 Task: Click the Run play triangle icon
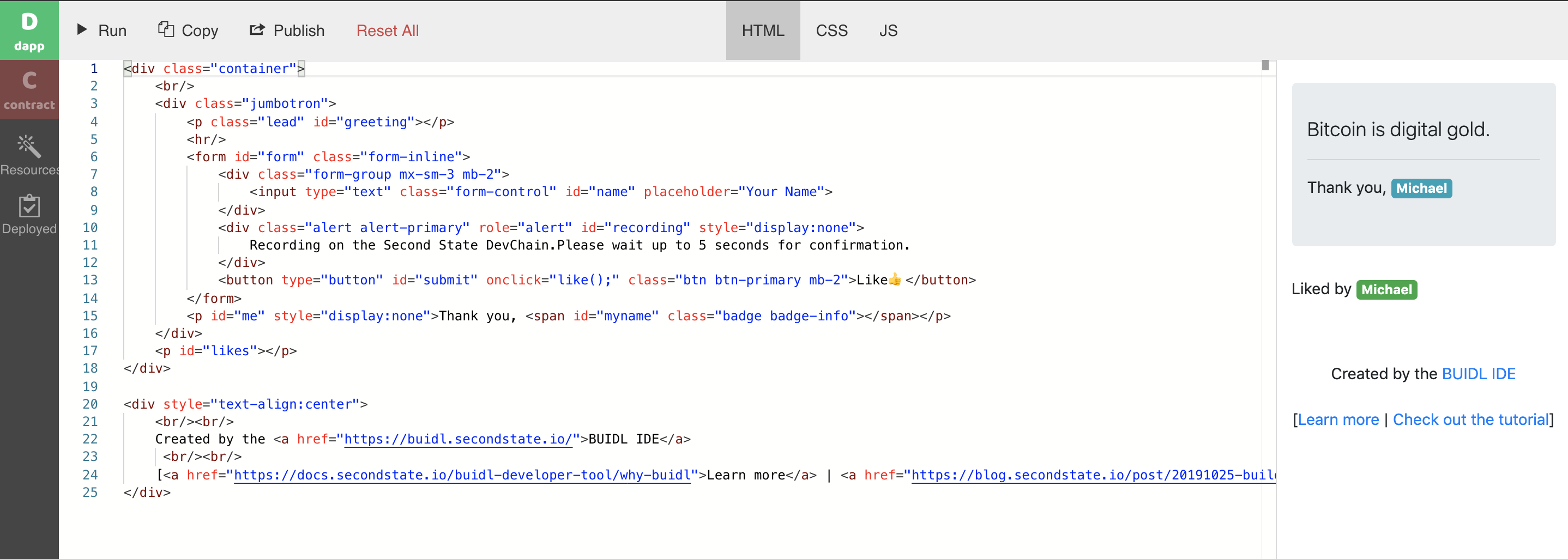(82, 30)
